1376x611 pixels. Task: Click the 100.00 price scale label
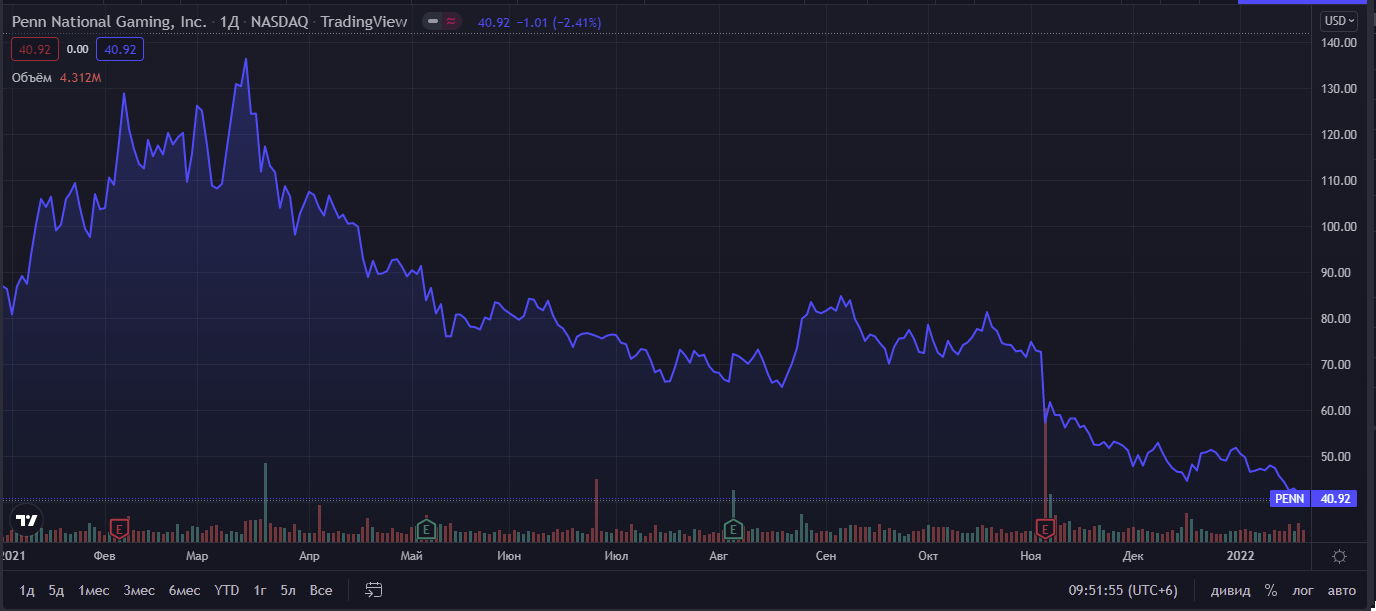[1338, 227]
